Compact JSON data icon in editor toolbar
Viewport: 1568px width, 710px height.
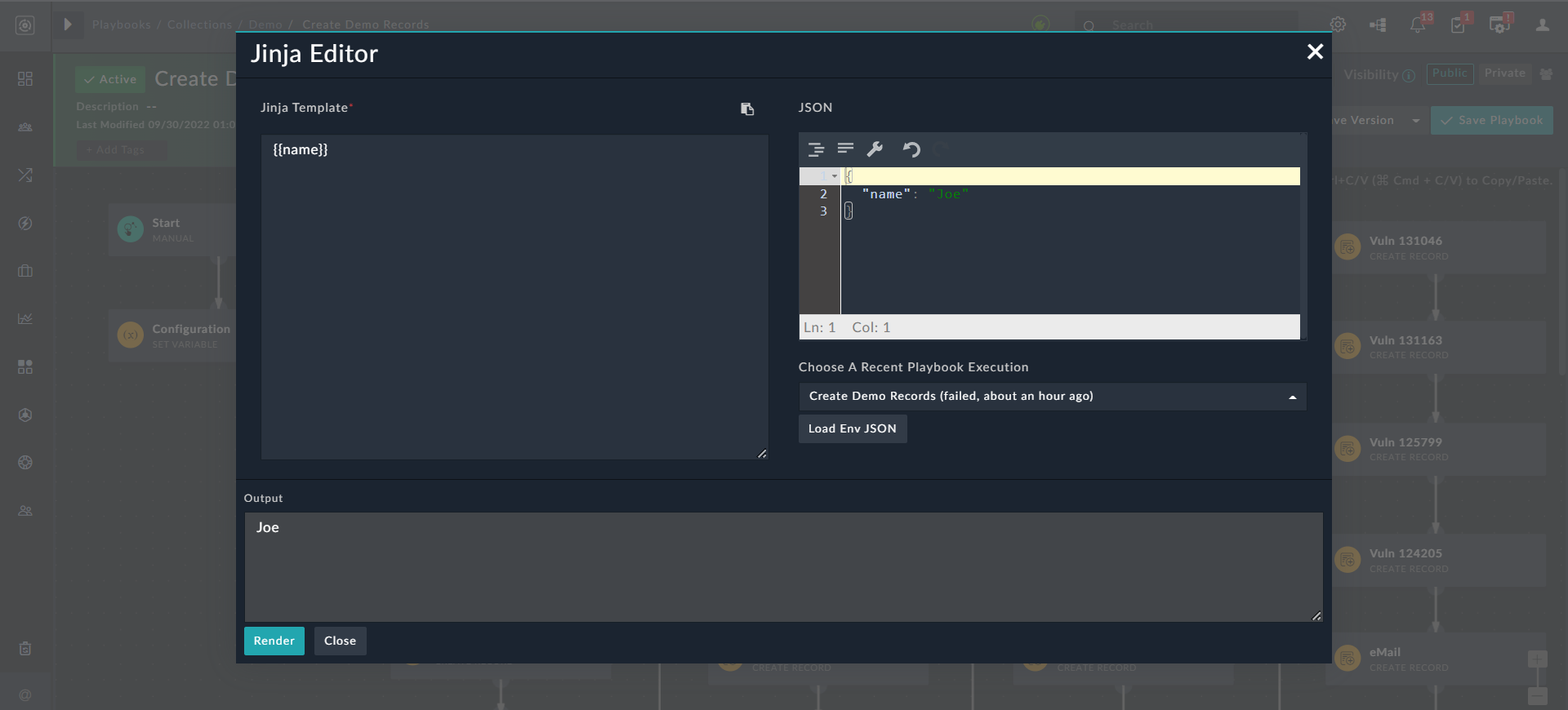pyautogui.click(x=845, y=149)
